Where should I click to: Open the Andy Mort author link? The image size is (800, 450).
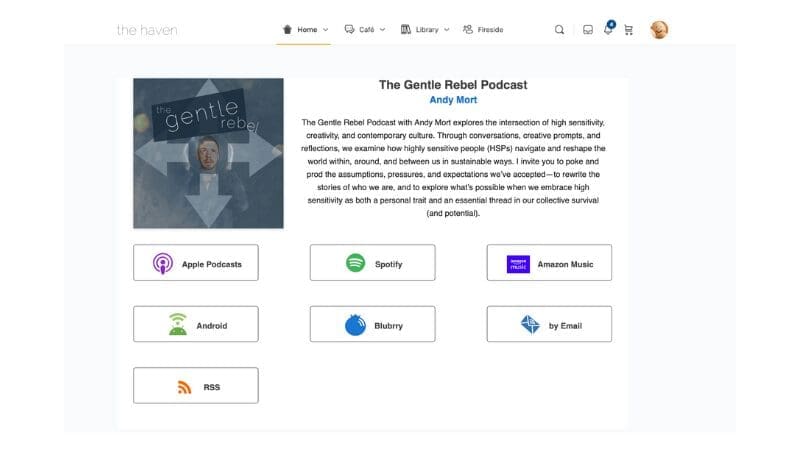(453, 100)
